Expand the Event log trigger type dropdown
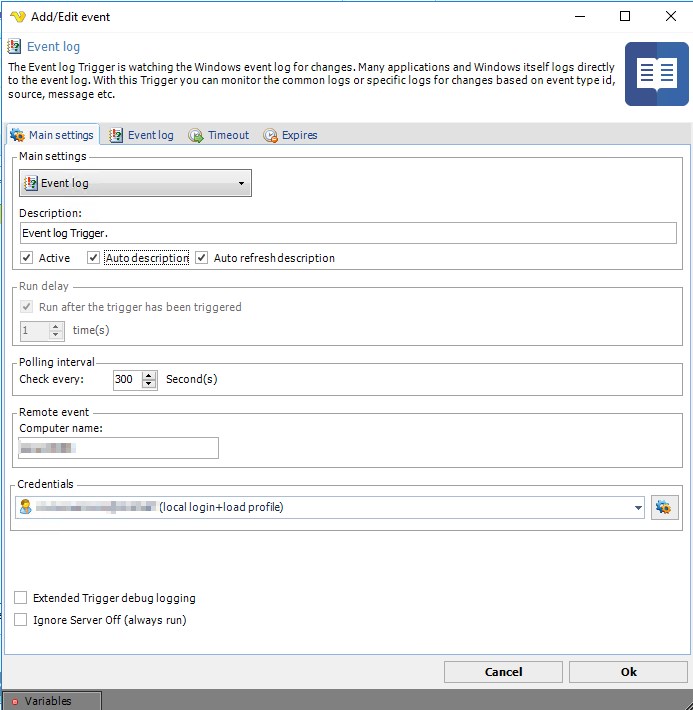Screen dimensions: 693x710 241,184
